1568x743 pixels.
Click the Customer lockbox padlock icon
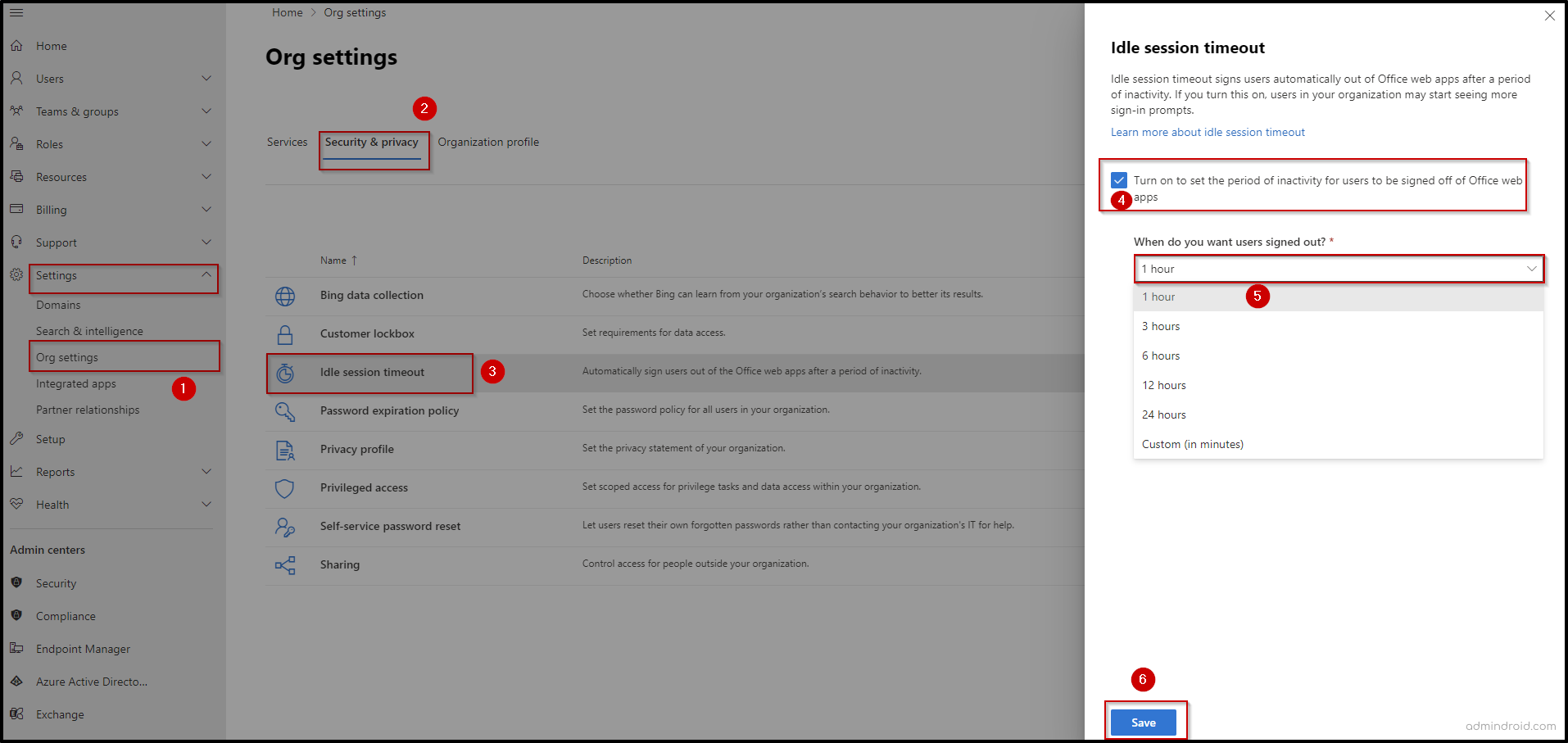[x=285, y=334]
